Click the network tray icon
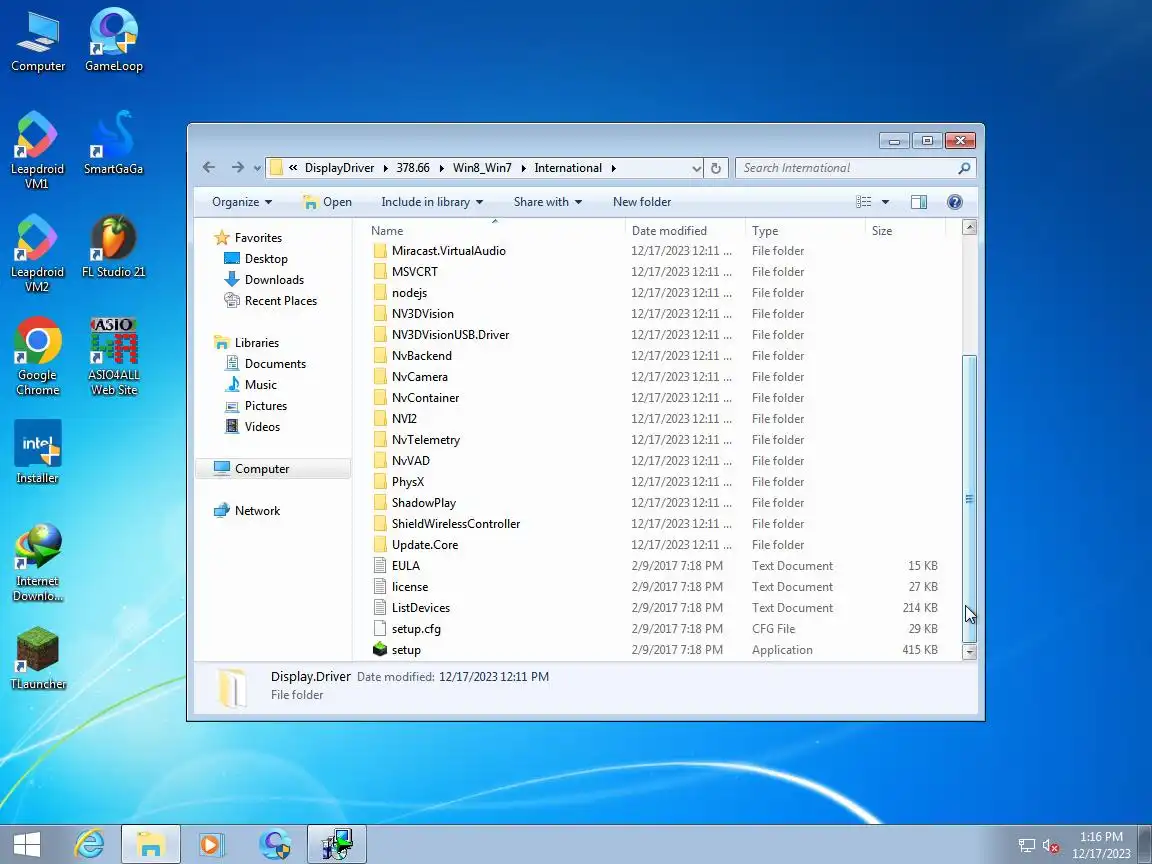1152x864 pixels. (1026, 846)
